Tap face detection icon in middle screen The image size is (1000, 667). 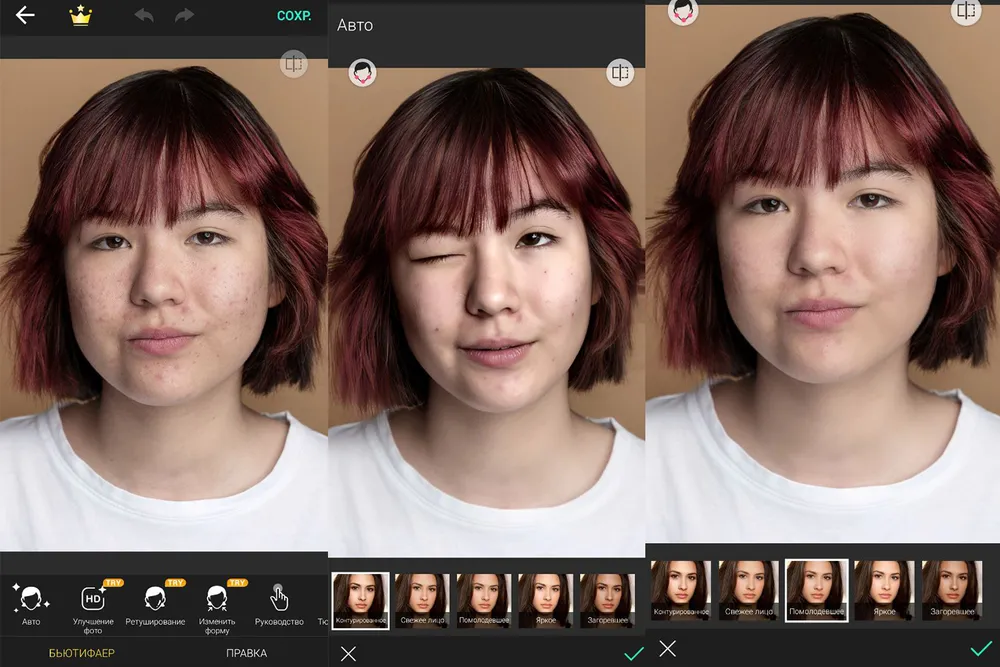[x=362, y=73]
